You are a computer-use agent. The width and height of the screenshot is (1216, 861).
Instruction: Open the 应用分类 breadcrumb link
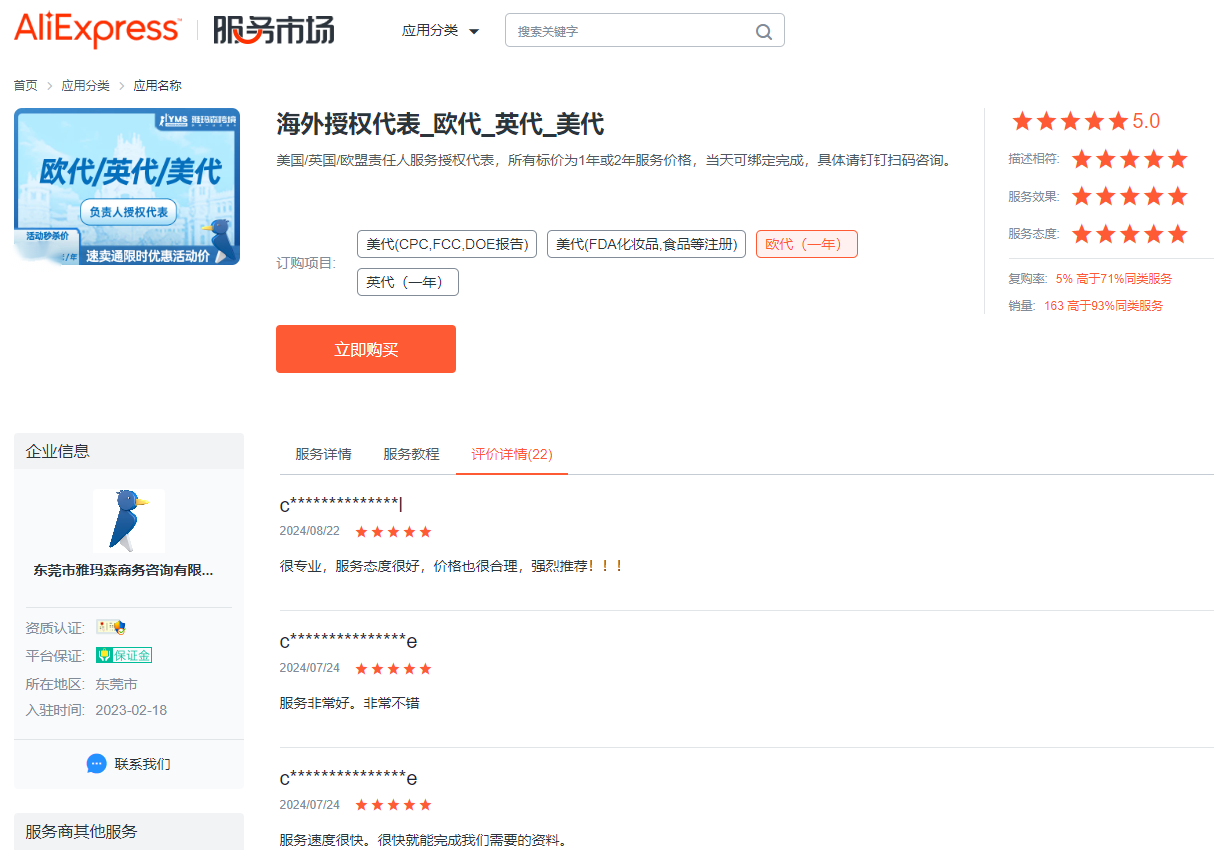86,86
